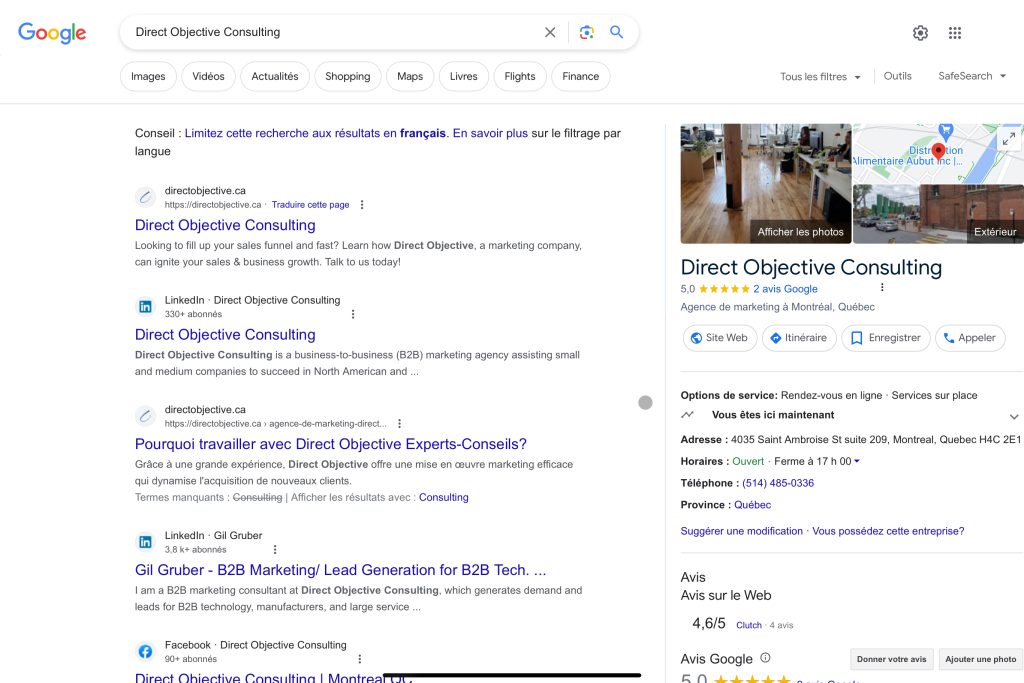Click the Site Web button

click(718, 338)
